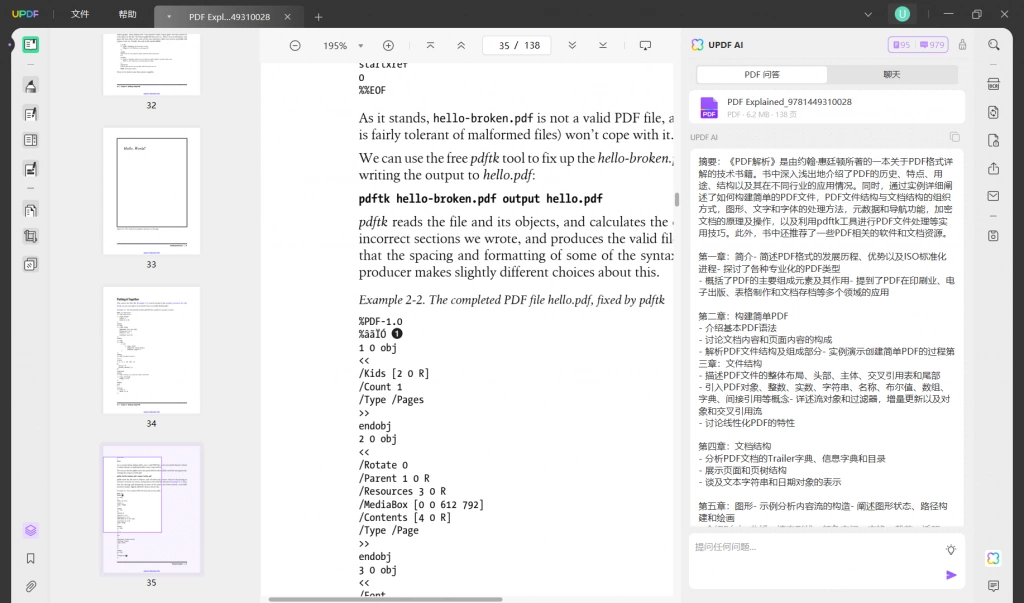Open the Attachments paperclip panel

[30, 587]
